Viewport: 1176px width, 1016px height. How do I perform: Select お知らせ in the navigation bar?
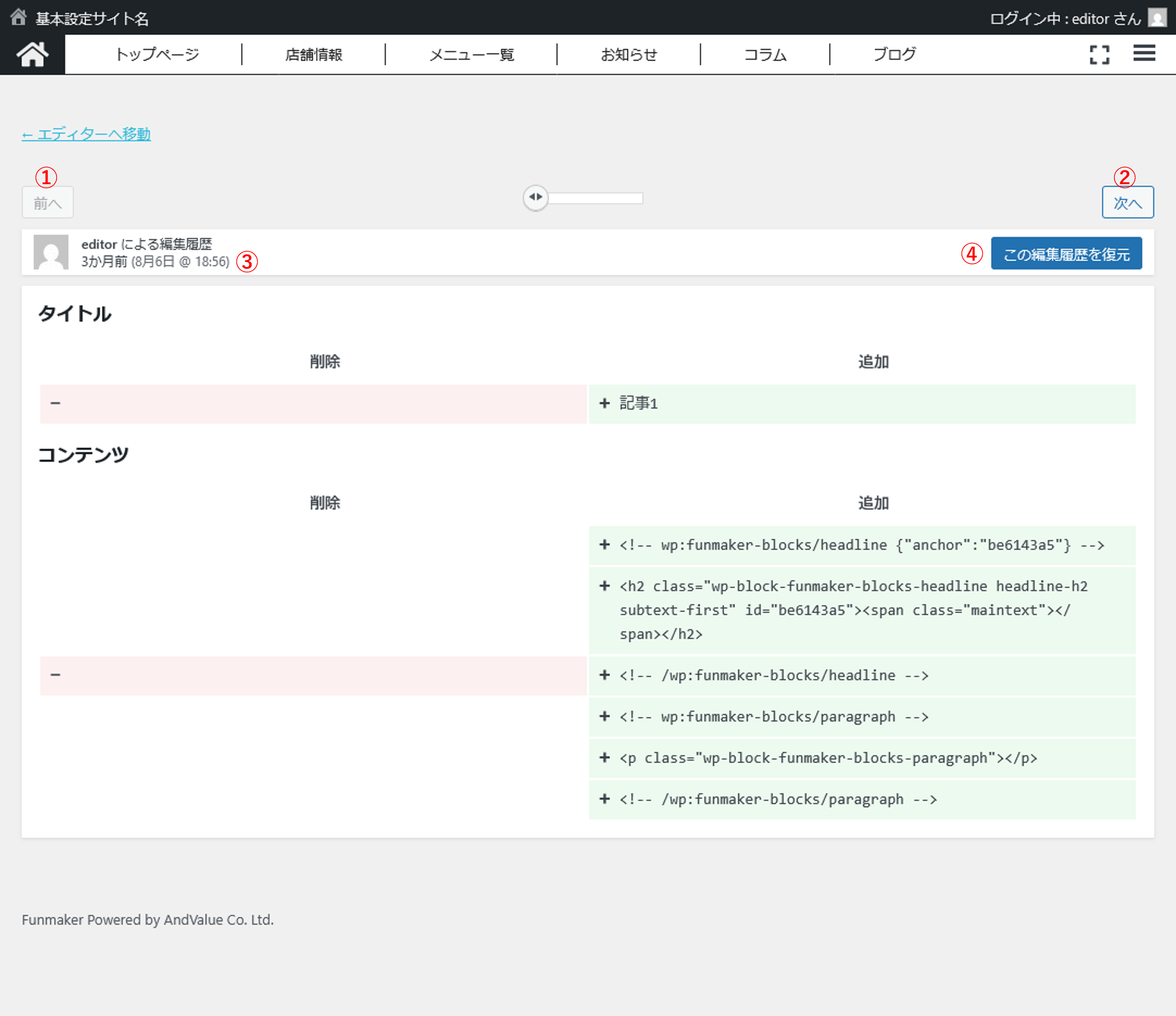pyautogui.click(x=629, y=54)
